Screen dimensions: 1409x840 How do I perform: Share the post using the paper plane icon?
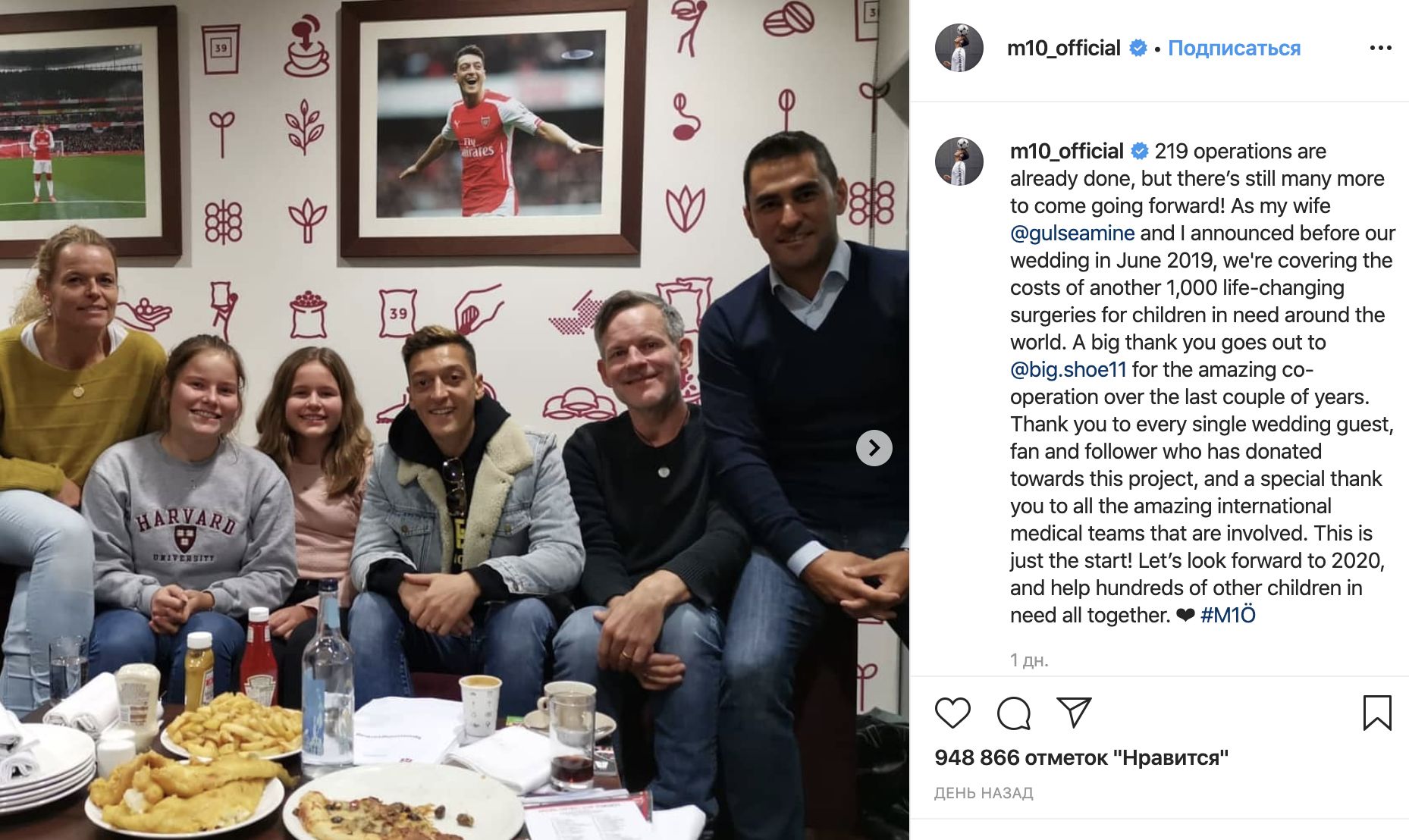click(1074, 713)
